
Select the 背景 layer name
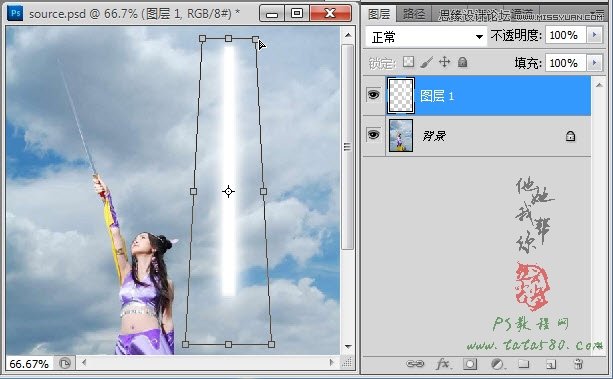click(x=434, y=136)
